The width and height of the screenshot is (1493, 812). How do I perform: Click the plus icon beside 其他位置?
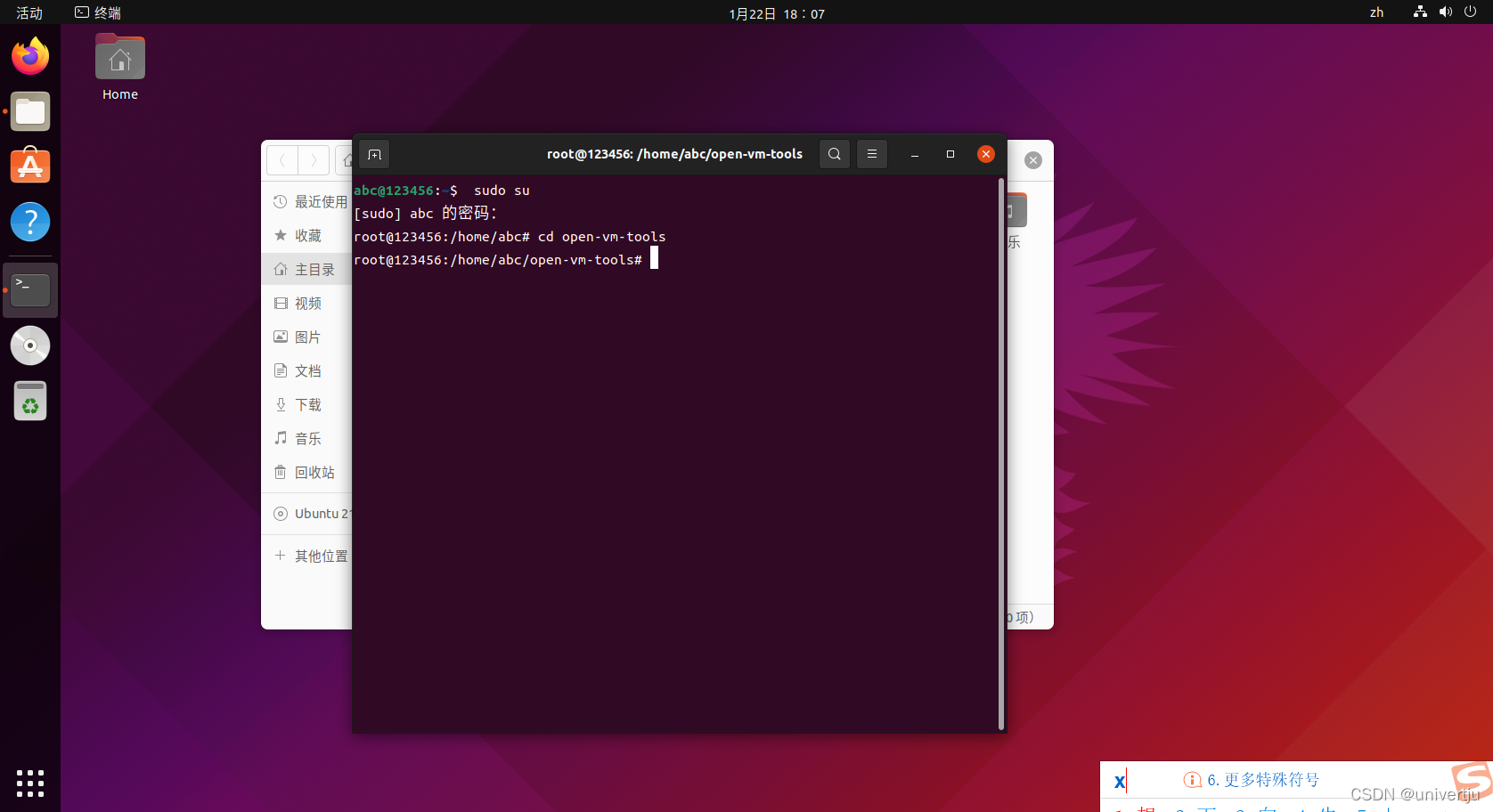point(280,556)
